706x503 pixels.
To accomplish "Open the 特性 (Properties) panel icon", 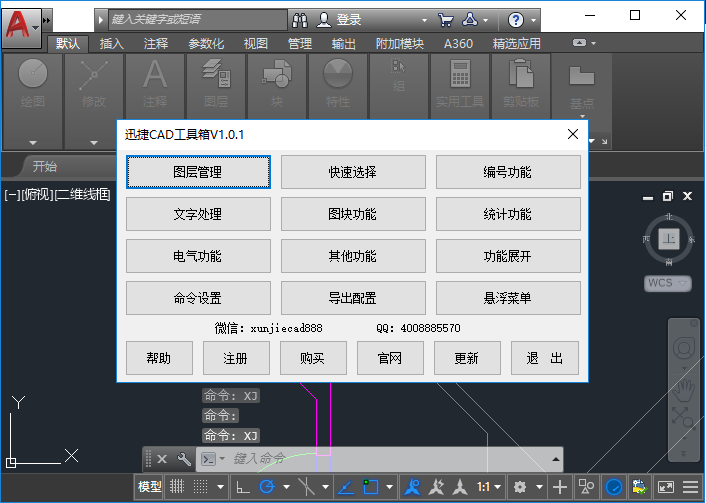I will (338, 73).
